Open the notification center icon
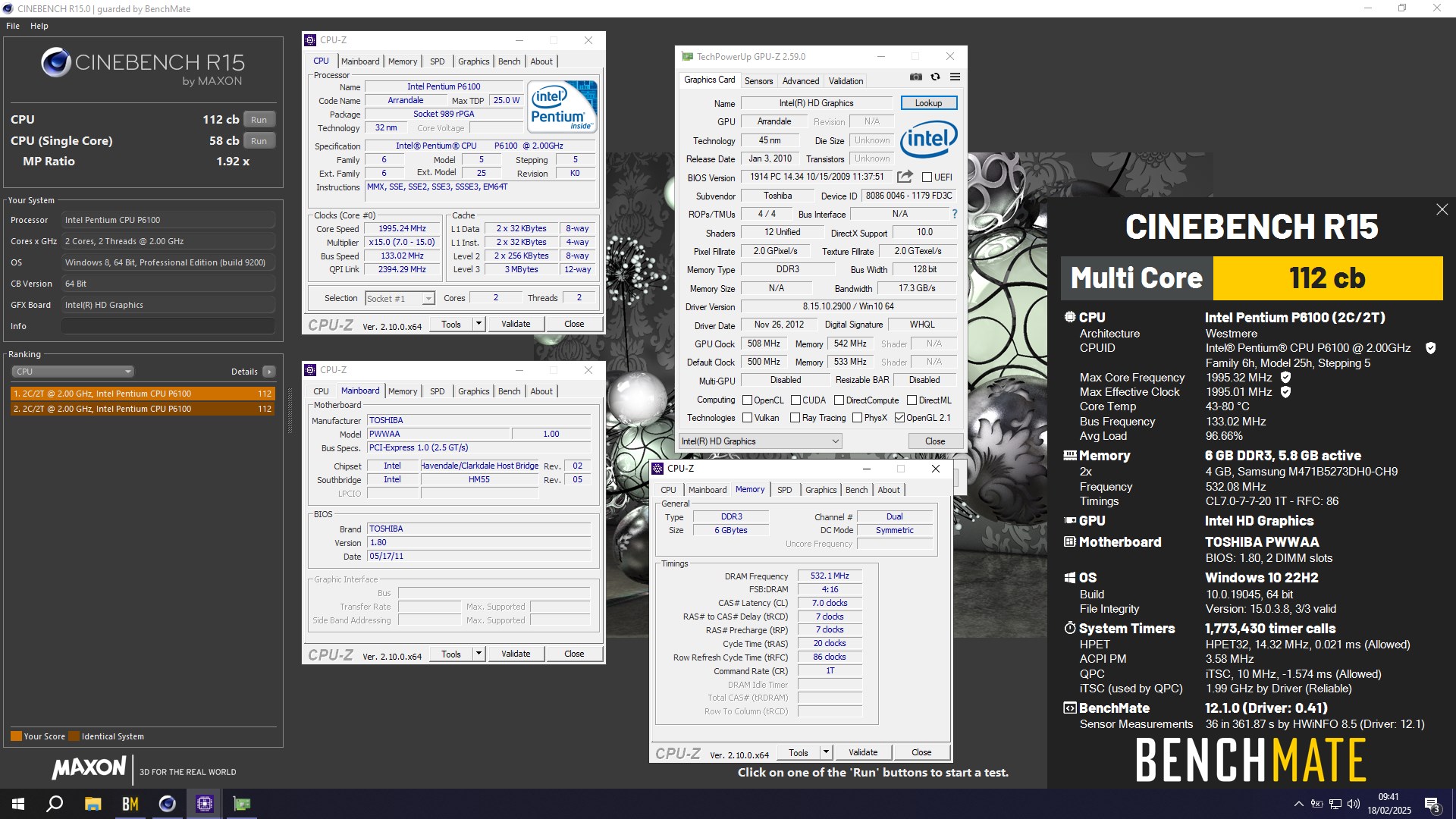Screen dimensions: 1456x819 click(x=1432, y=805)
